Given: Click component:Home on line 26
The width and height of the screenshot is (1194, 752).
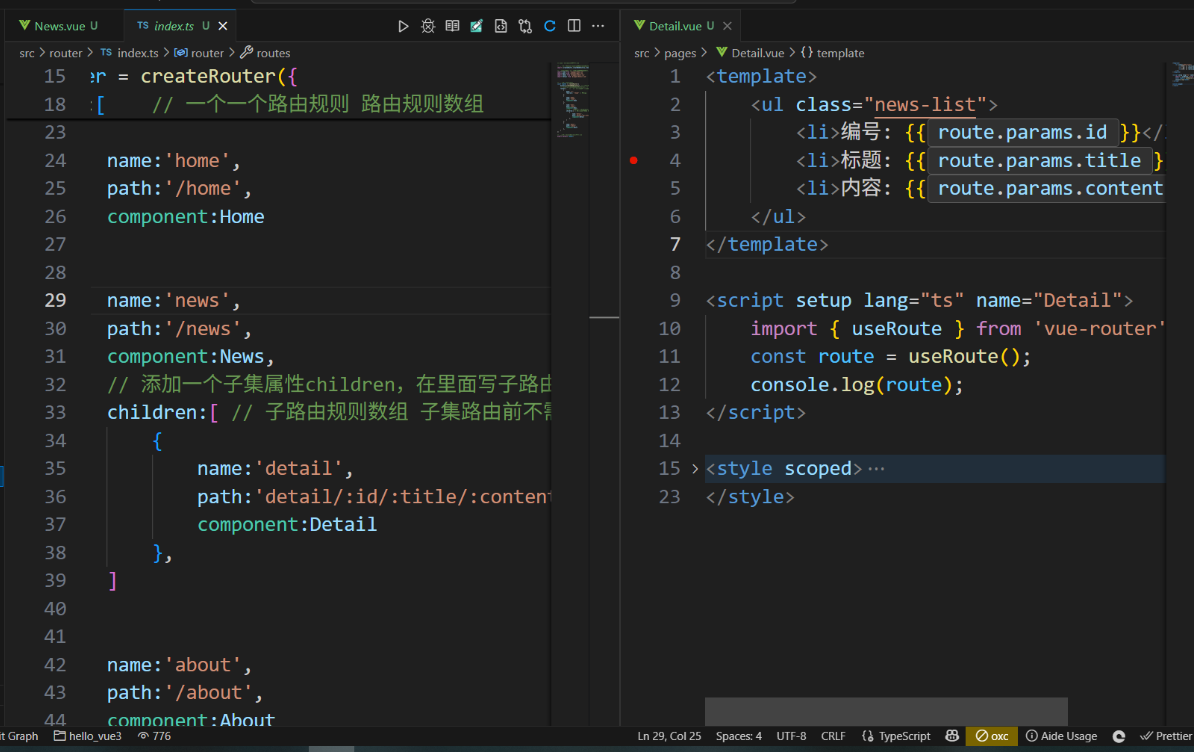Looking at the screenshot, I should [x=185, y=217].
